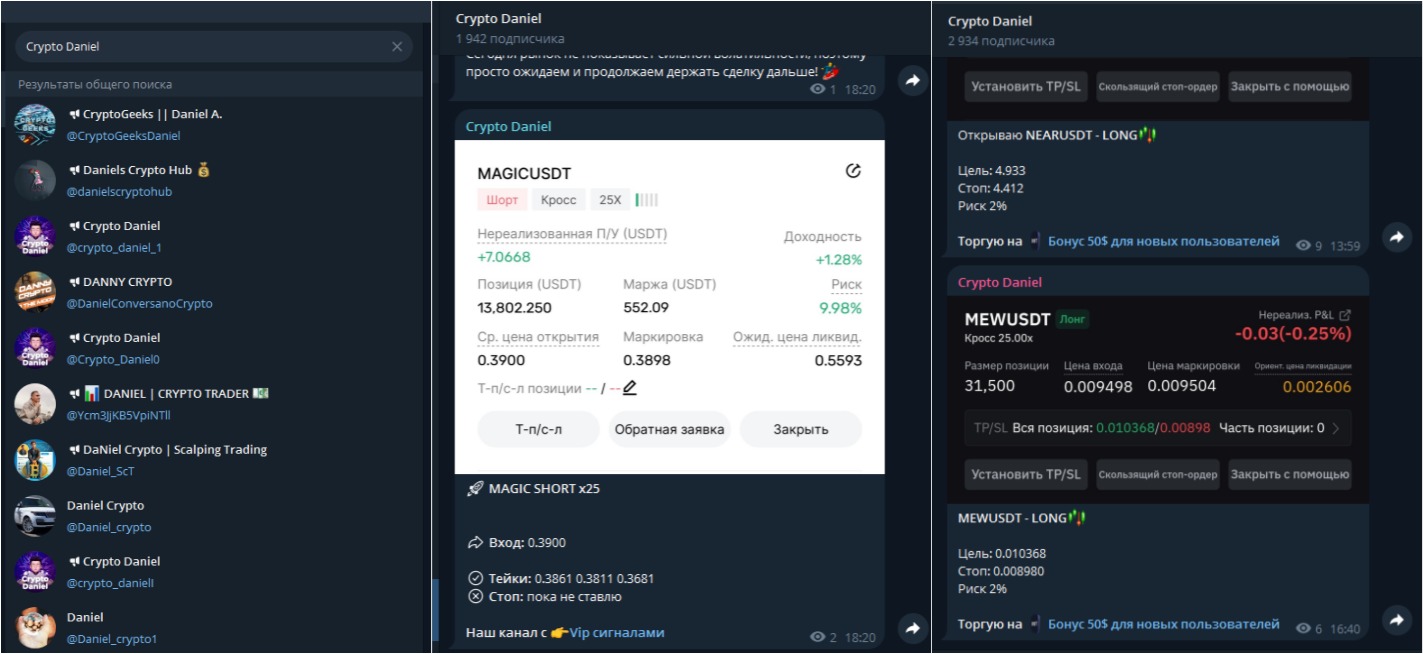Image resolution: width=1423 pixels, height=654 pixels.
Task: Click the Обратная заявка button
Action: pos(669,429)
